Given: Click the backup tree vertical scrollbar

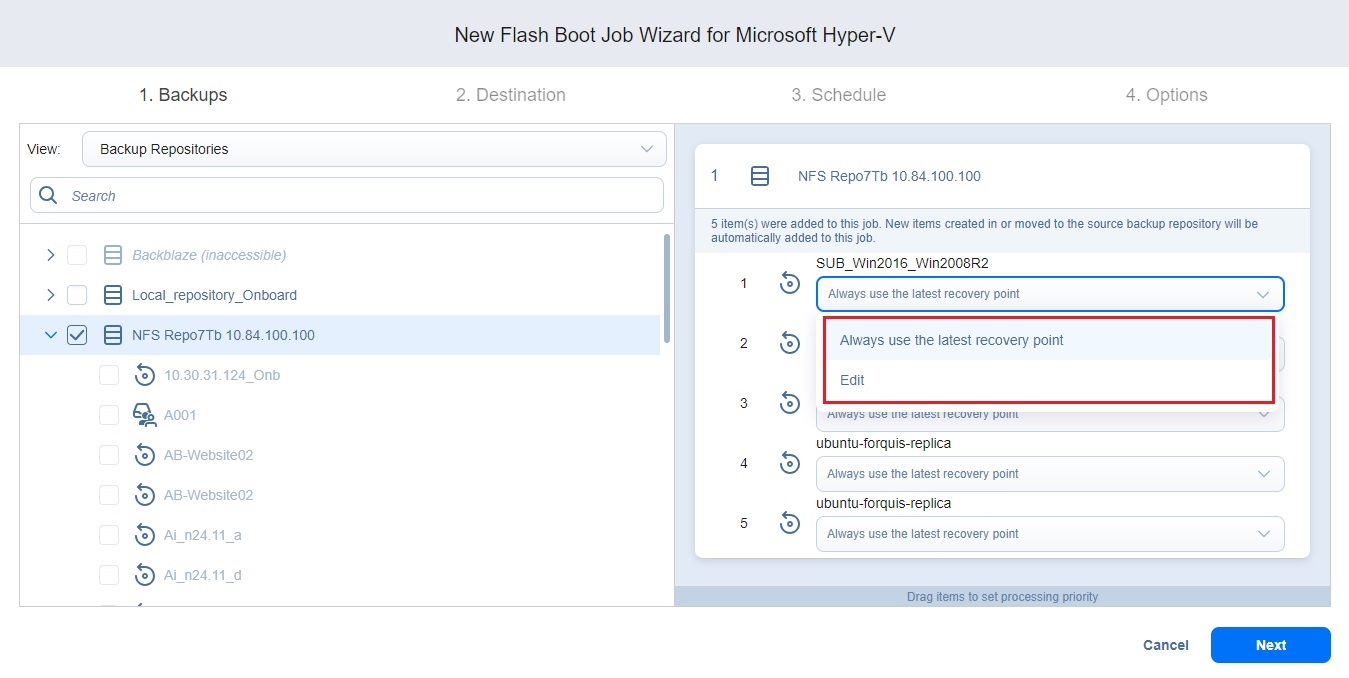Looking at the screenshot, I should (667, 290).
